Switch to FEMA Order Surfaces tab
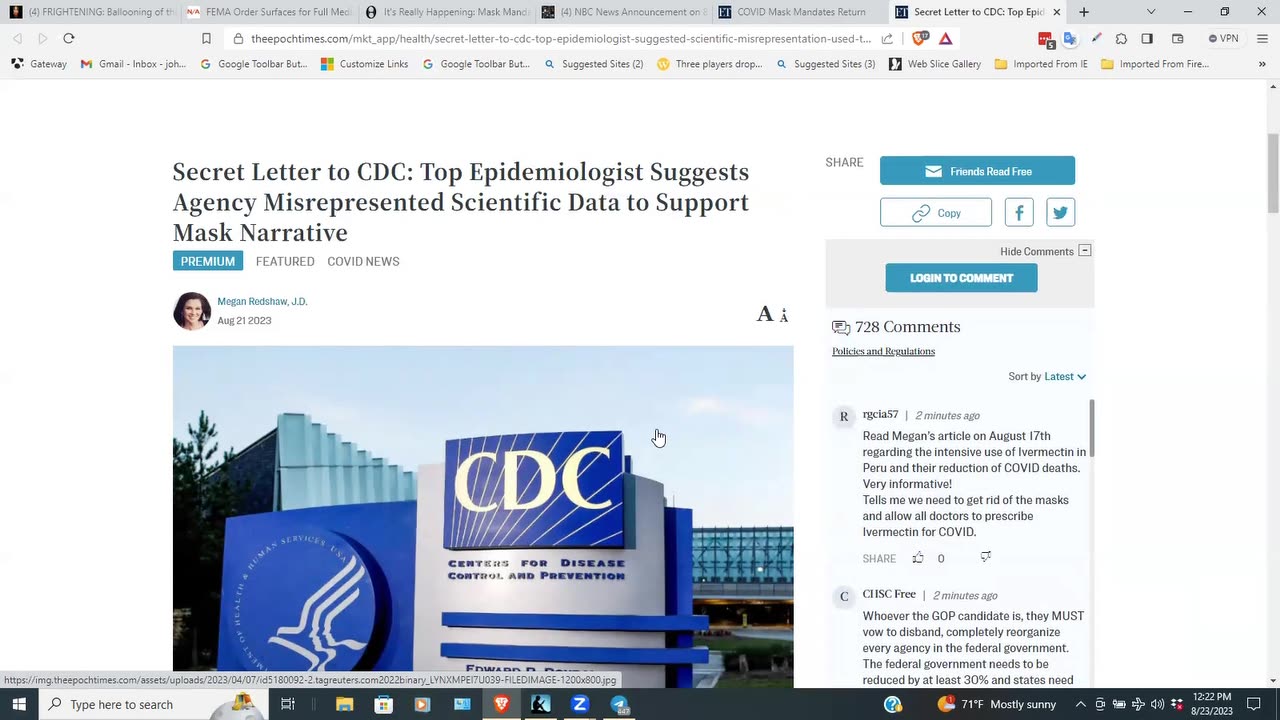 (268, 12)
